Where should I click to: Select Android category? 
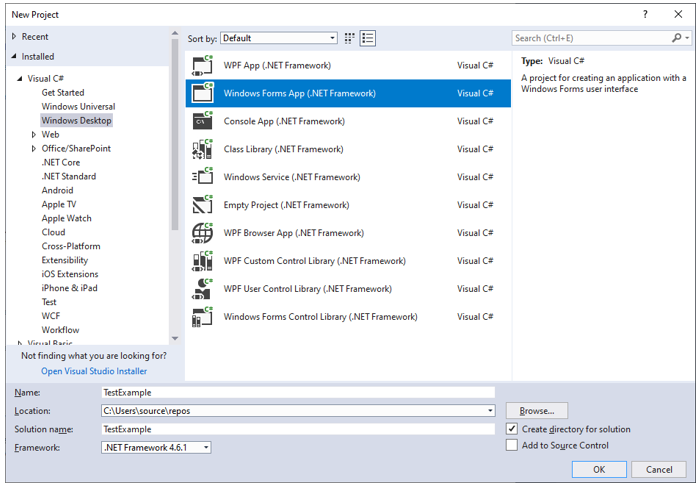click(x=58, y=190)
